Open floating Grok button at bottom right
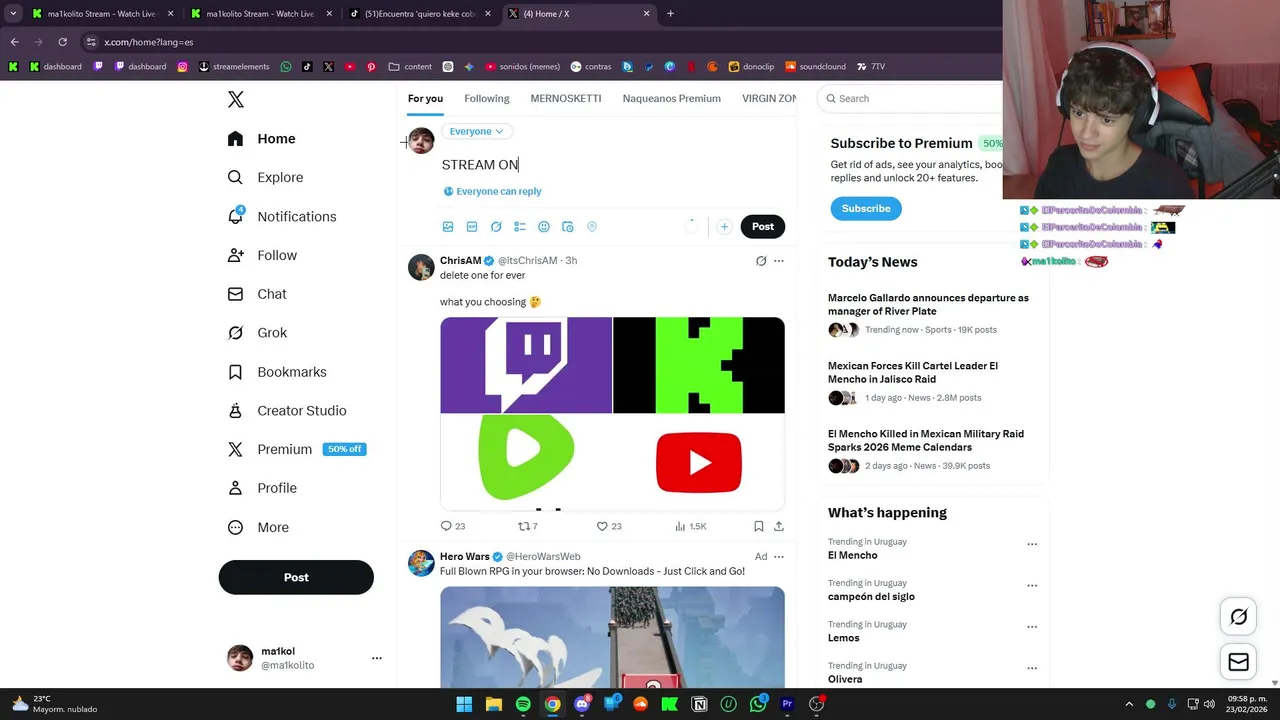Screen dimensions: 1280x720 (1239, 617)
